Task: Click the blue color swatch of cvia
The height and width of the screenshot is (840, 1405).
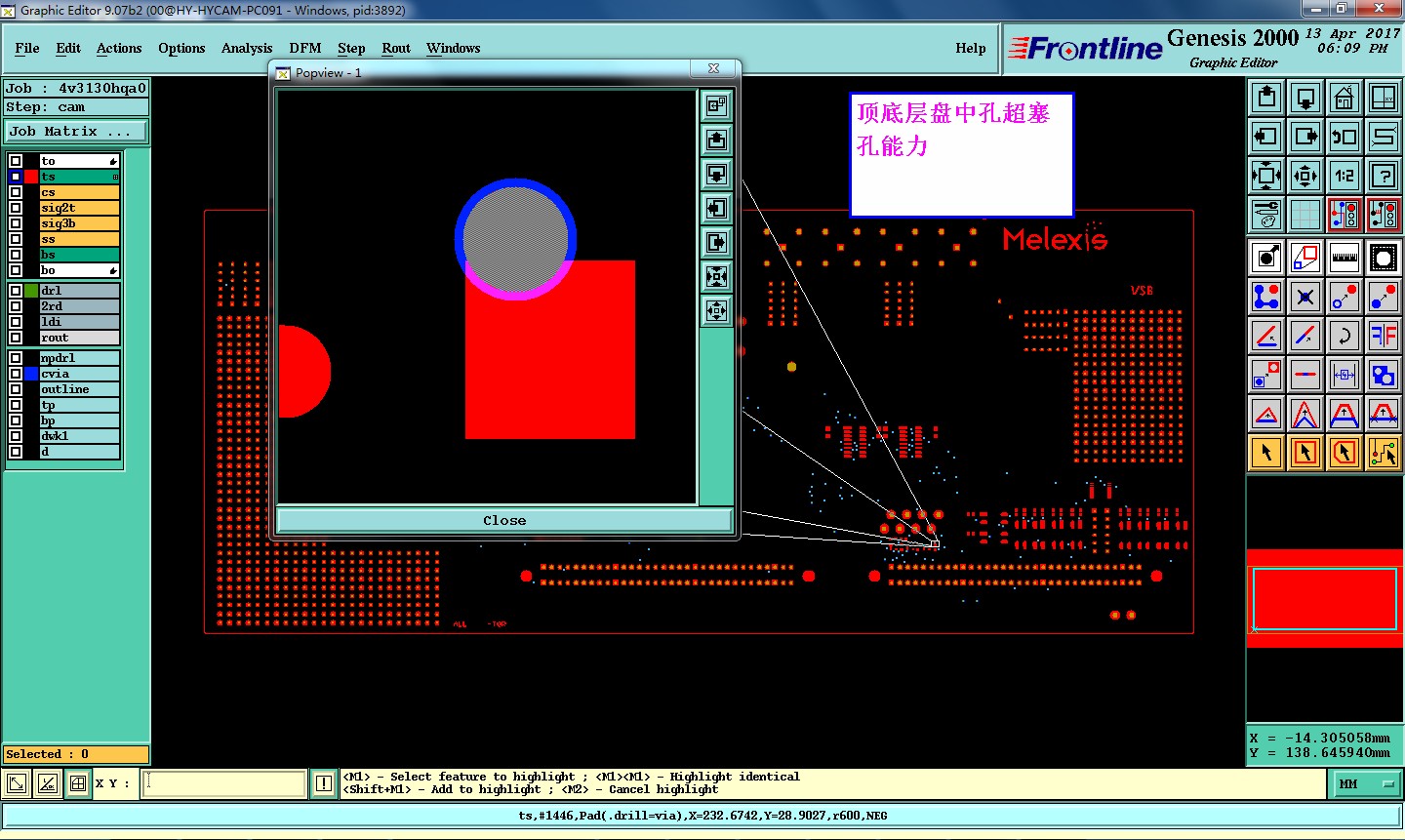Action: [x=31, y=374]
